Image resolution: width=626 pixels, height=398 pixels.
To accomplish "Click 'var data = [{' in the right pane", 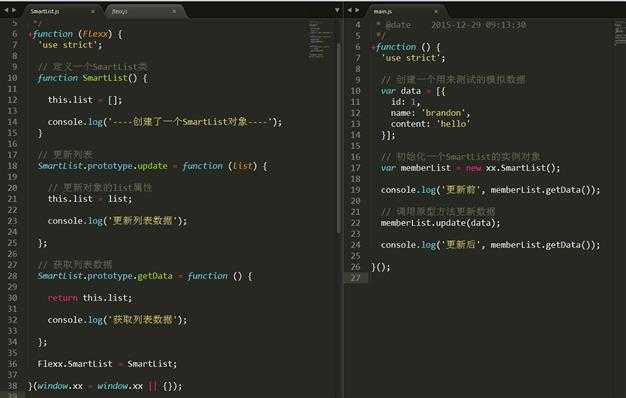I will [x=413, y=91].
